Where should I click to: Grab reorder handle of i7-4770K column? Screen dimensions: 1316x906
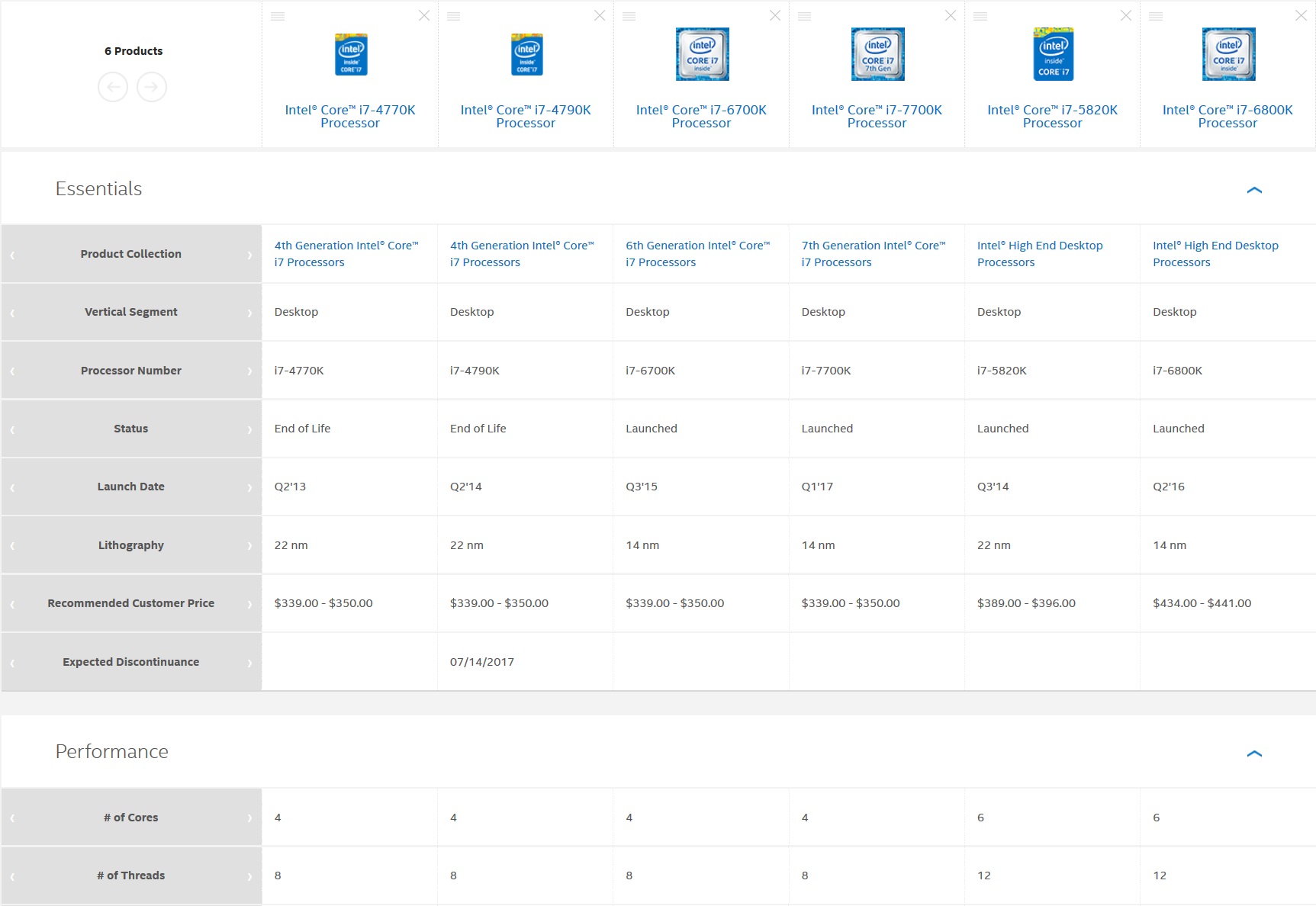click(278, 17)
